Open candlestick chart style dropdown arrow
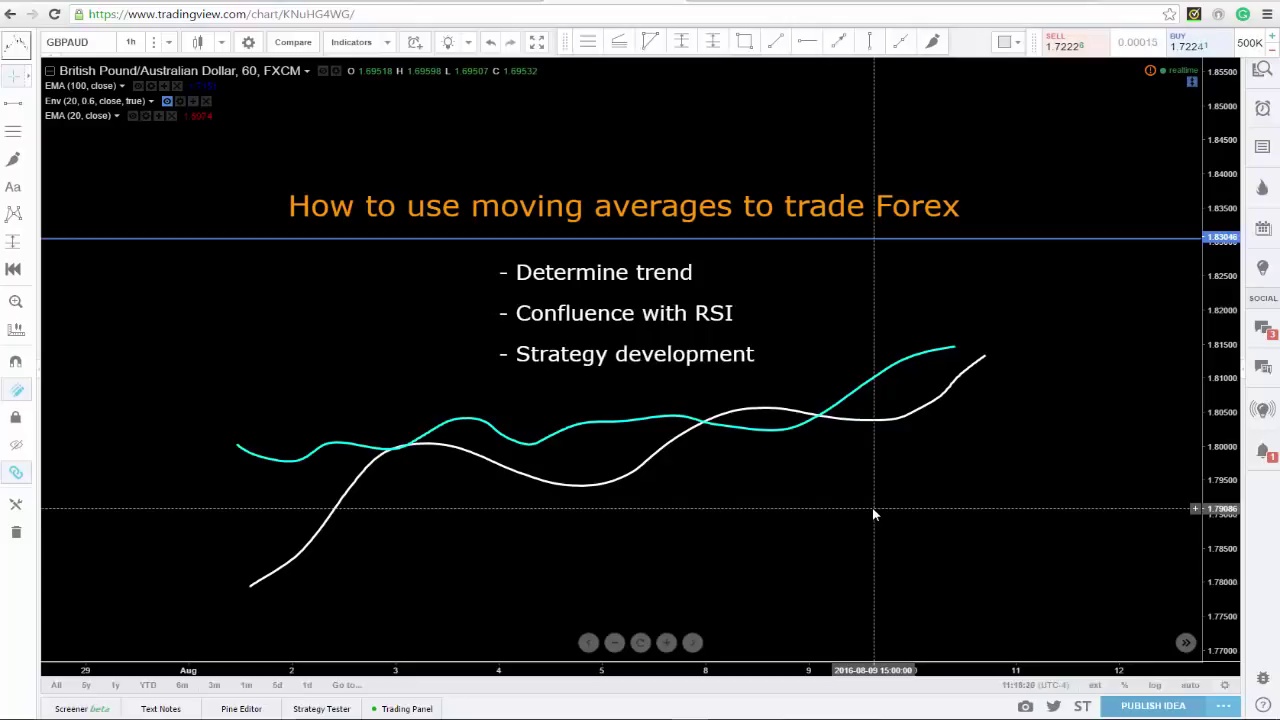This screenshot has height=720, width=1280. tap(221, 42)
